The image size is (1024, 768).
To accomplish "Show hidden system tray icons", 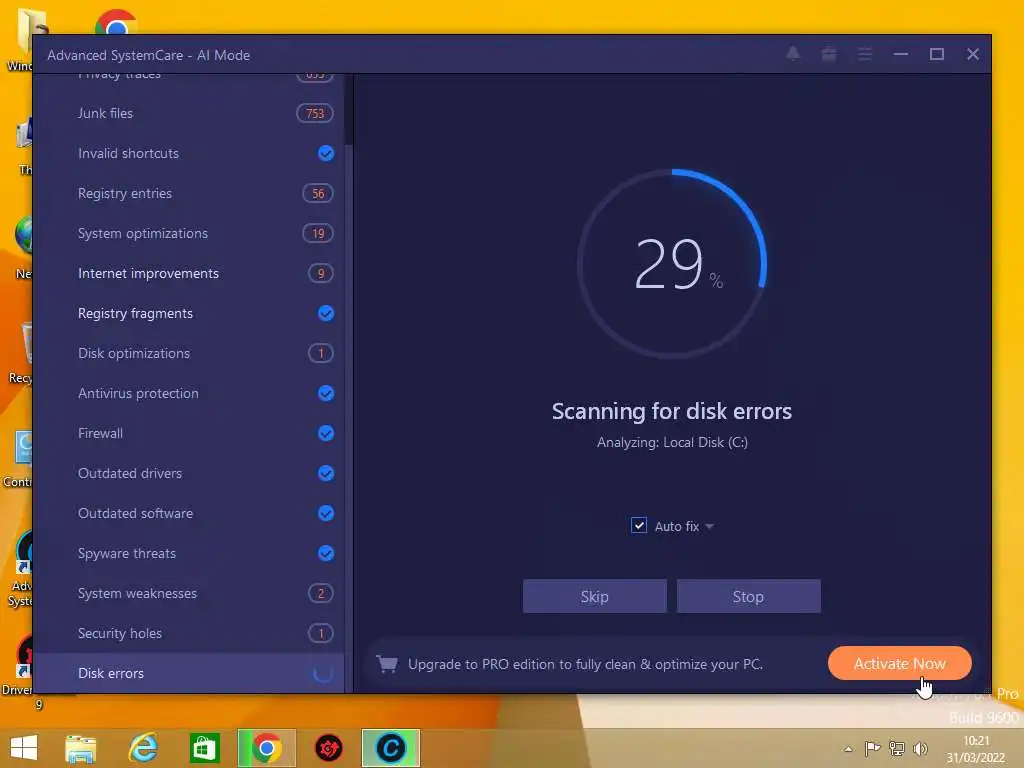I will coord(848,749).
